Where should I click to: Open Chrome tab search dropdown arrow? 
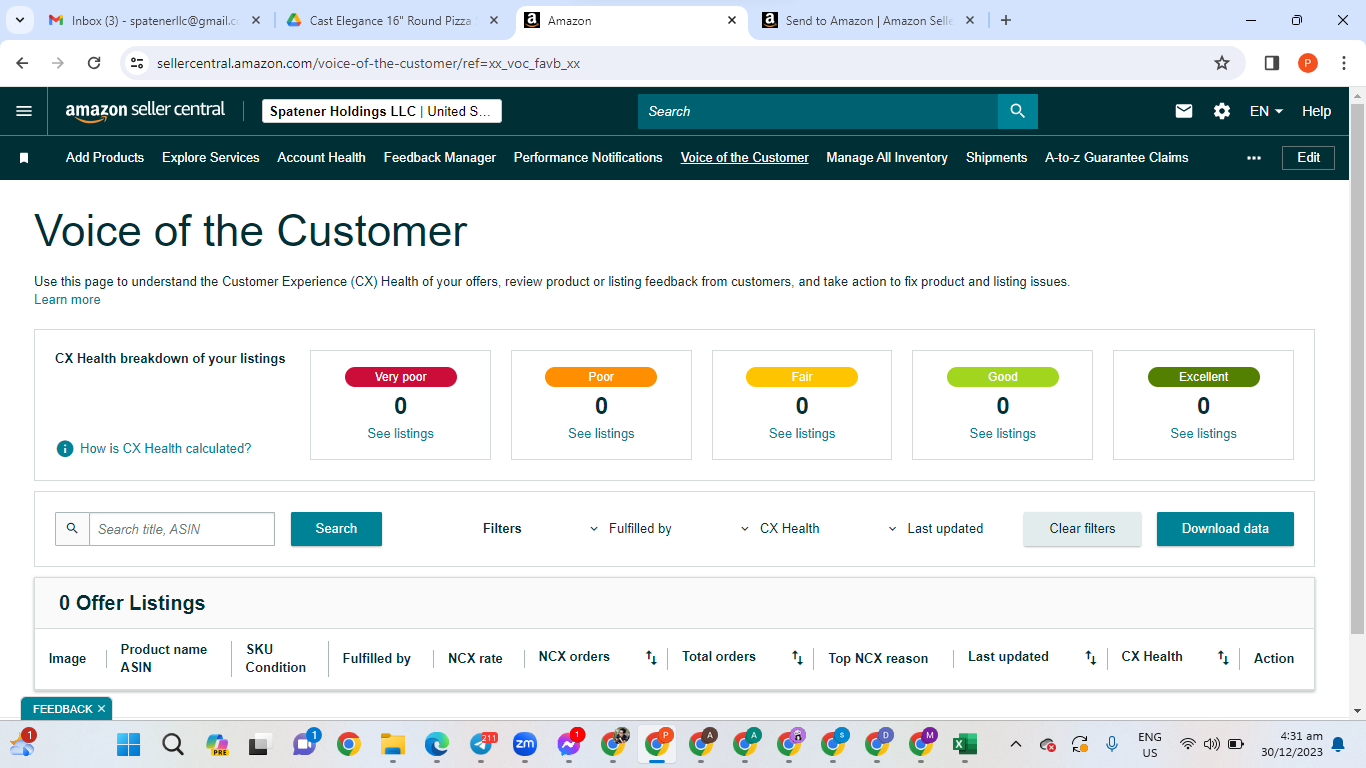(x=20, y=20)
